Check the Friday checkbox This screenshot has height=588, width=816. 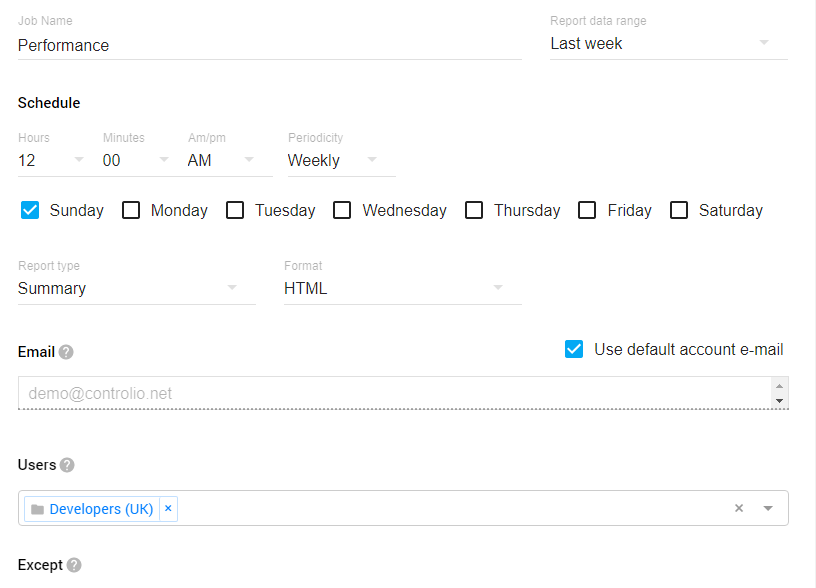[x=587, y=210]
